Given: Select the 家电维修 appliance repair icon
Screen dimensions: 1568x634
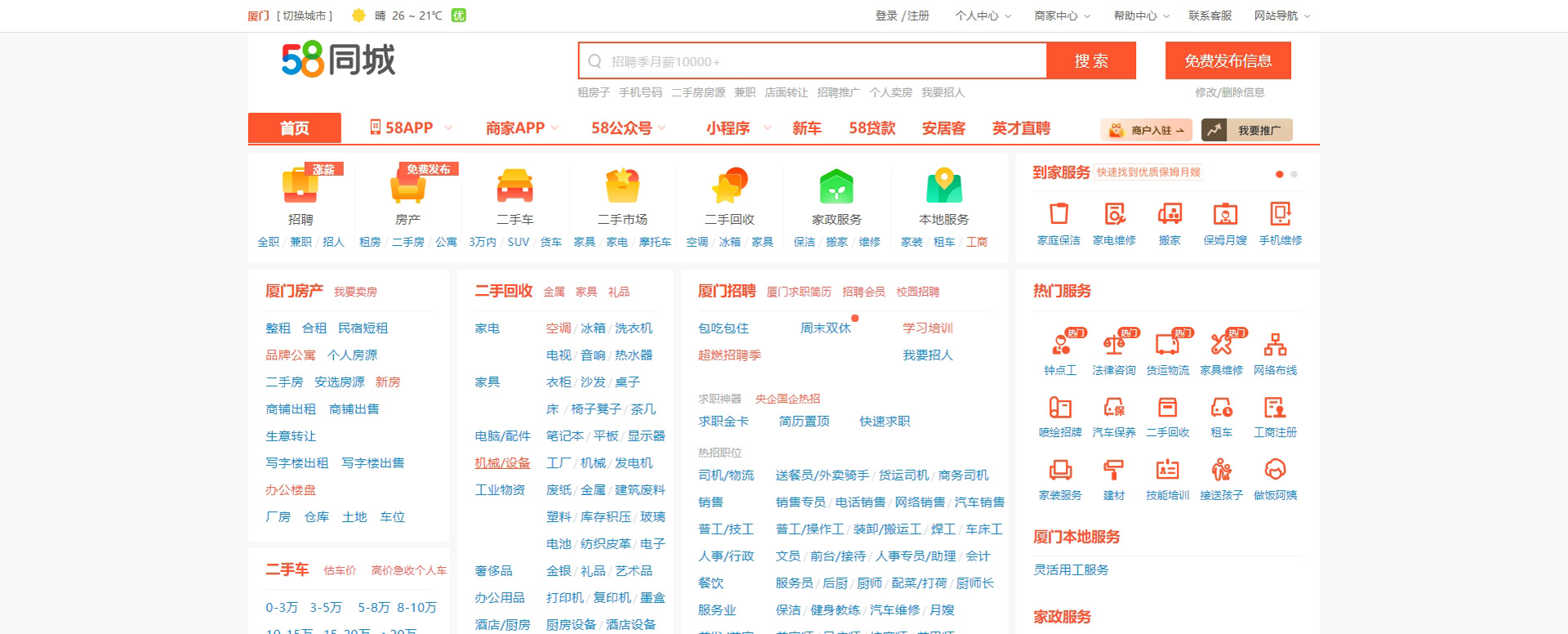Looking at the screenshot, I should pyautogui.click(x=1115, y=214).
